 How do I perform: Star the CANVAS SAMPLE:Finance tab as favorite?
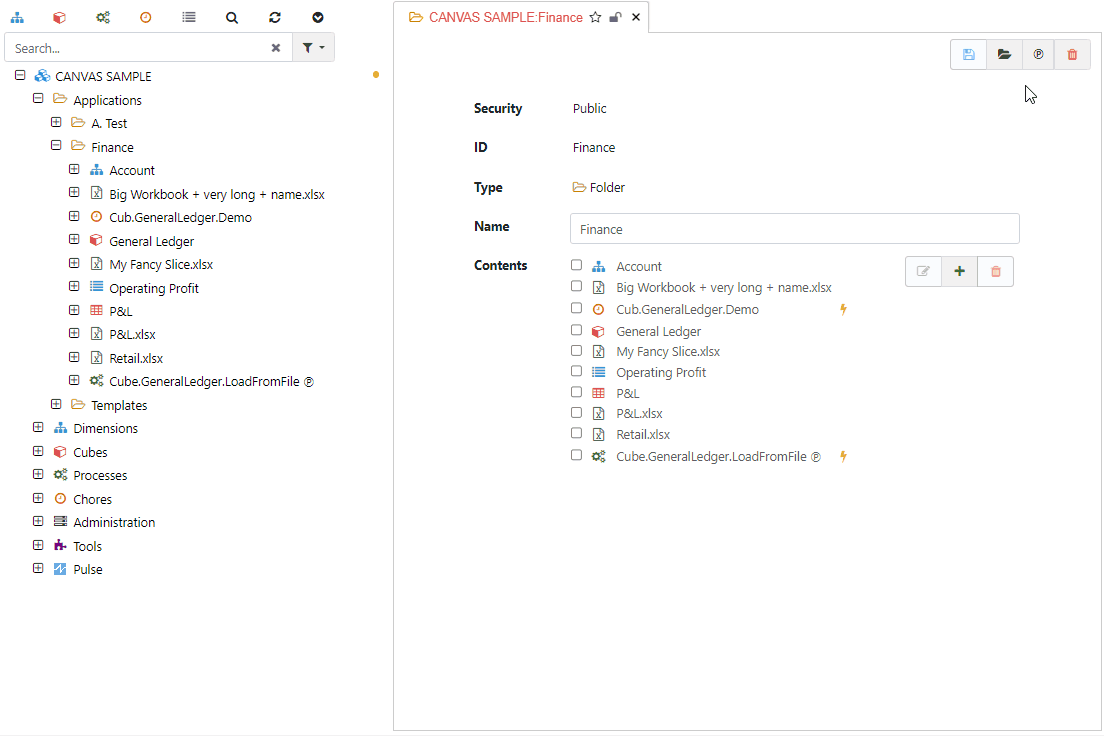pos(595,17)
